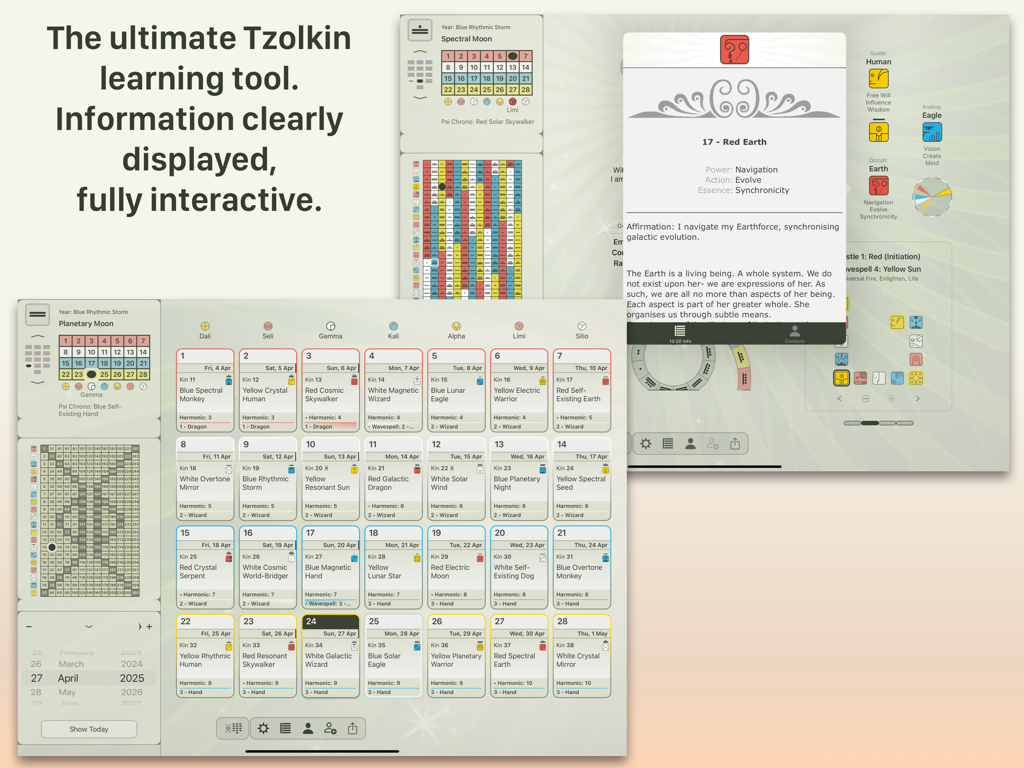Toggle the Tzolkin matrix view with the grid icon
The width and height of the screenshot is (1024, 768).
[x=234, y=728]
